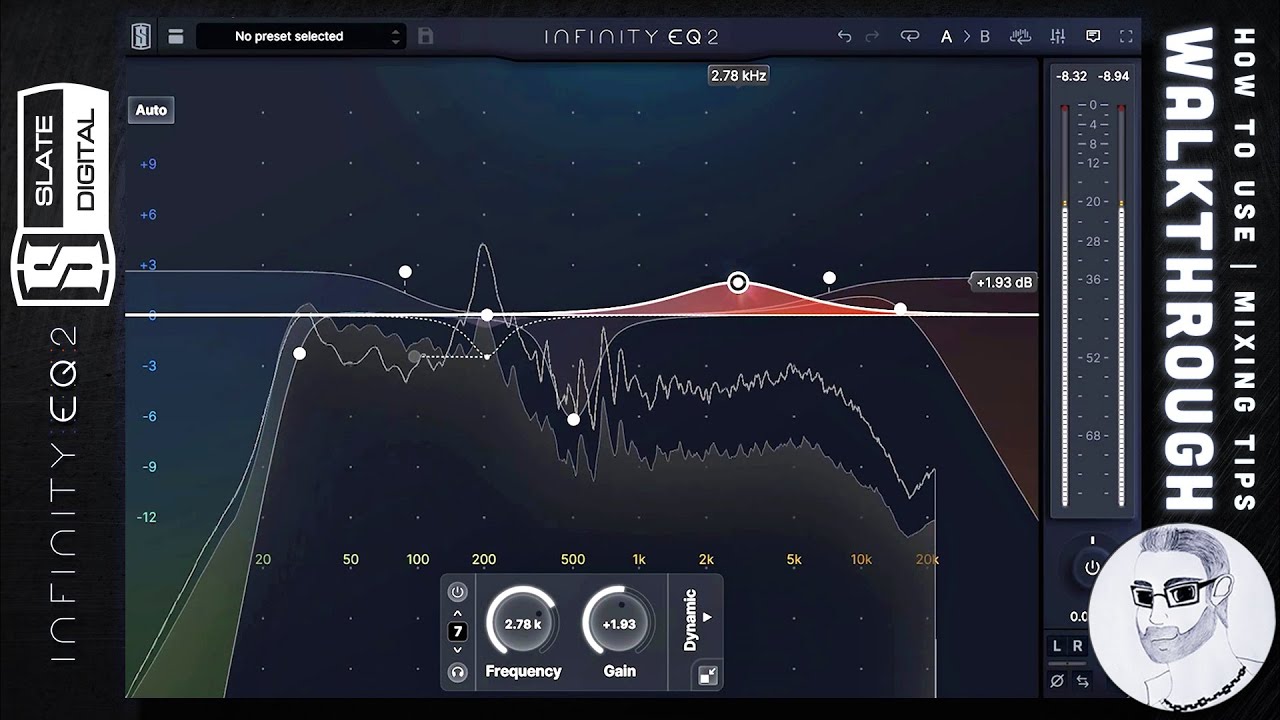Select the R channel button
This screenshot has height=720, width=1280.
click(x=1077, y=647)
